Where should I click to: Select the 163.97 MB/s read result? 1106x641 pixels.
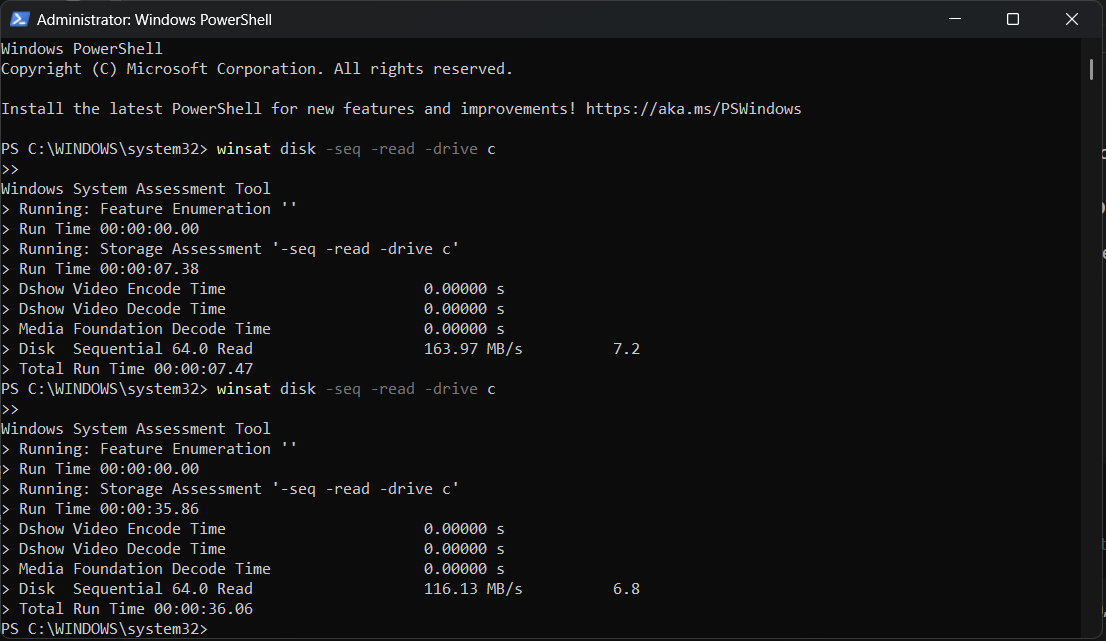tap(473, 349)
